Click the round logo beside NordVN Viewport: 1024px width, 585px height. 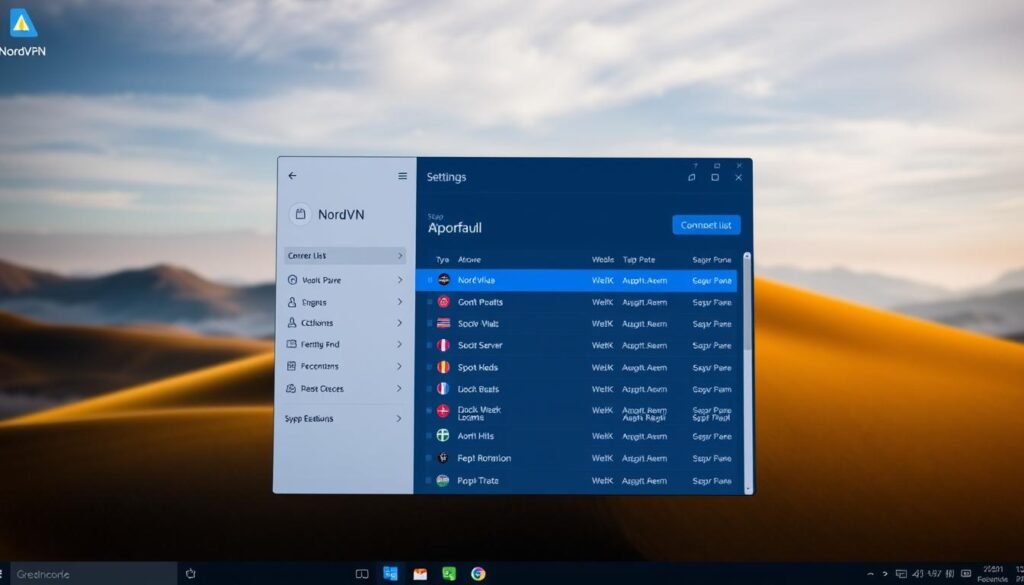[x=300, y=213]
